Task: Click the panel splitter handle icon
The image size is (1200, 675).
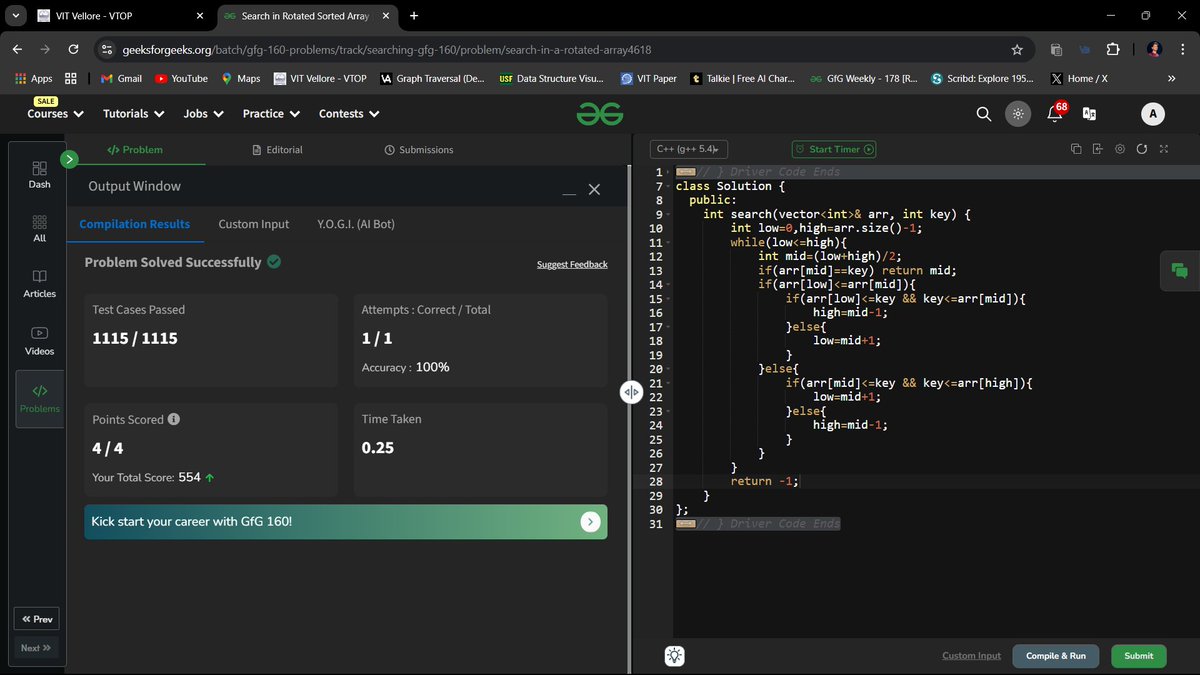Action: tap(631, 392)
